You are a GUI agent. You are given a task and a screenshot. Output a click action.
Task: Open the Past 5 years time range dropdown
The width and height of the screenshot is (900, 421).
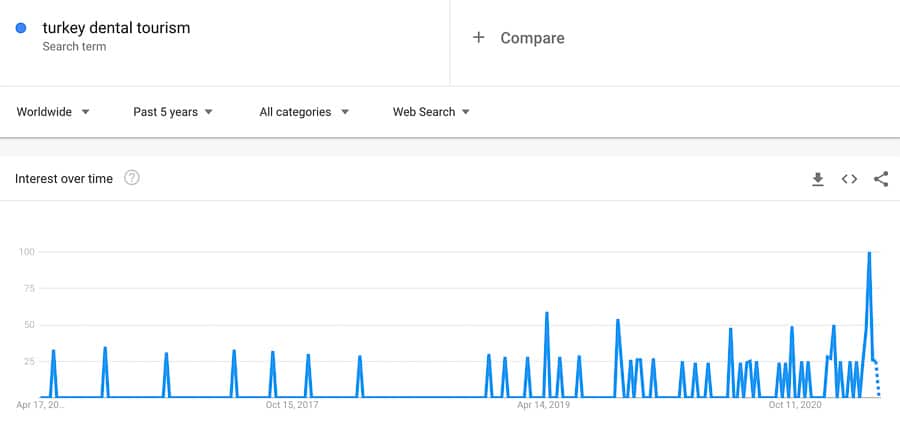[x=173, y=112]
